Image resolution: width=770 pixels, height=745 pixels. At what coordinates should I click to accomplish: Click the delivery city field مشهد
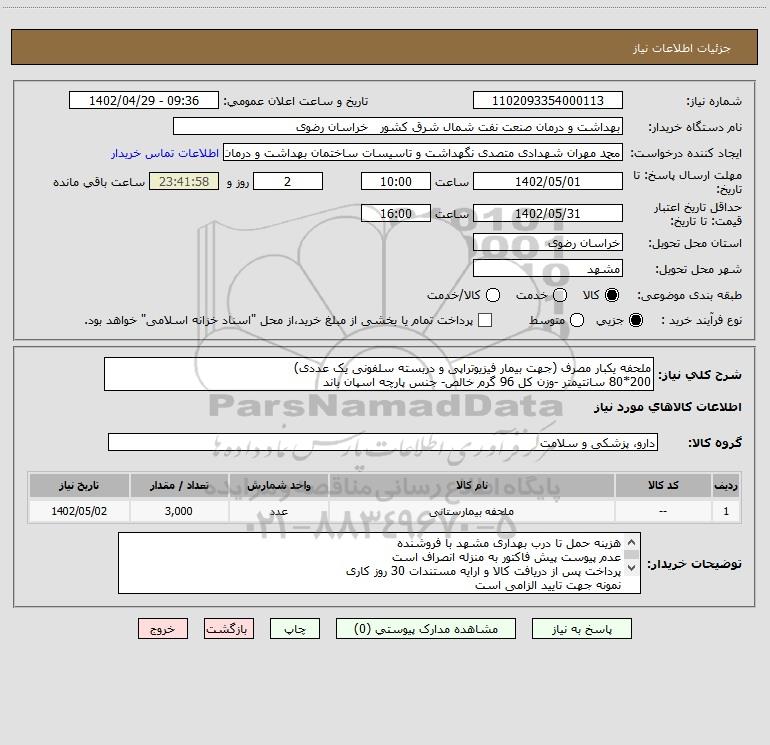point(548,269)
